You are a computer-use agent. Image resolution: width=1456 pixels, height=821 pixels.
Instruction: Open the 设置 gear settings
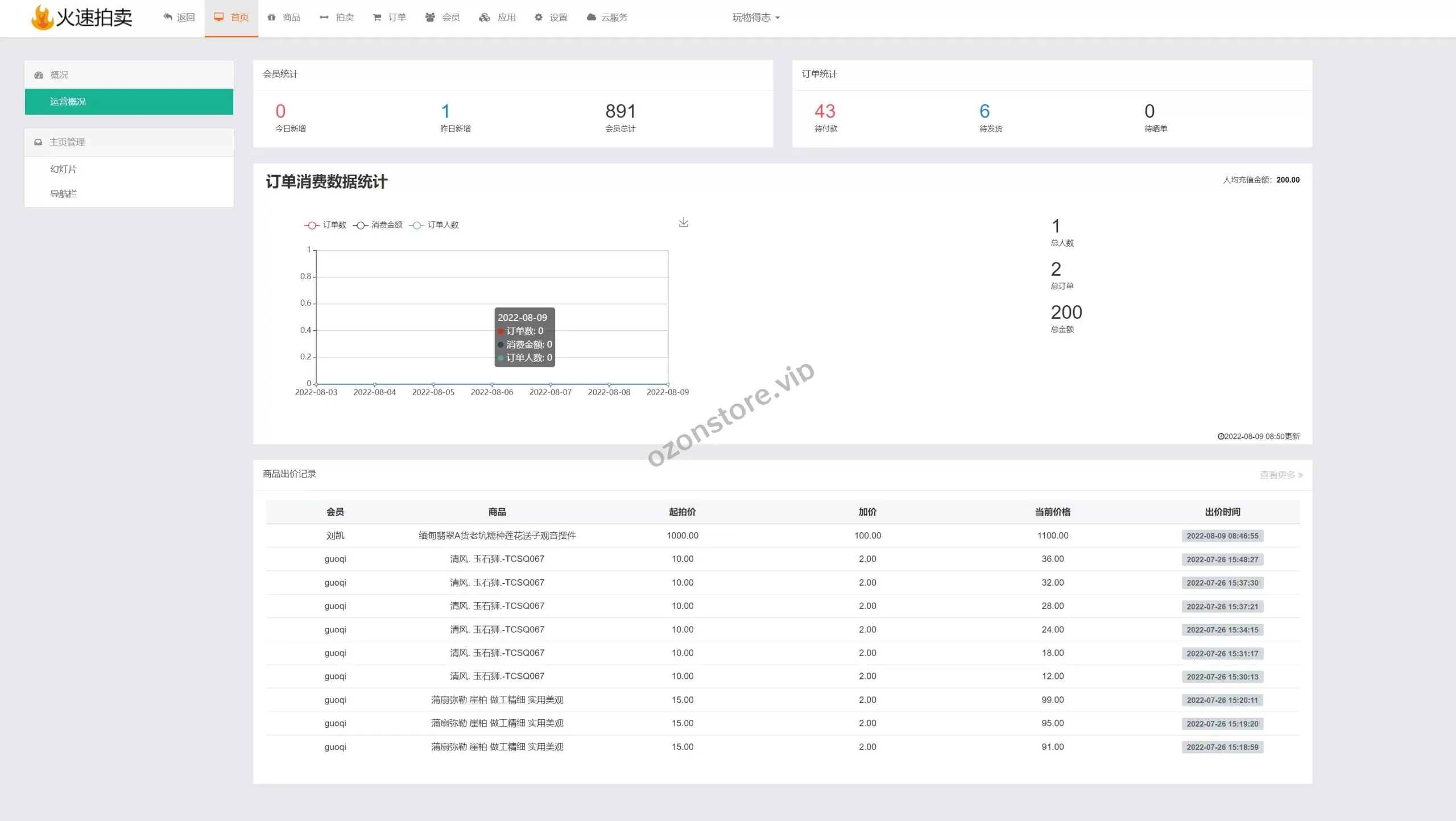(x=539, y=17)
